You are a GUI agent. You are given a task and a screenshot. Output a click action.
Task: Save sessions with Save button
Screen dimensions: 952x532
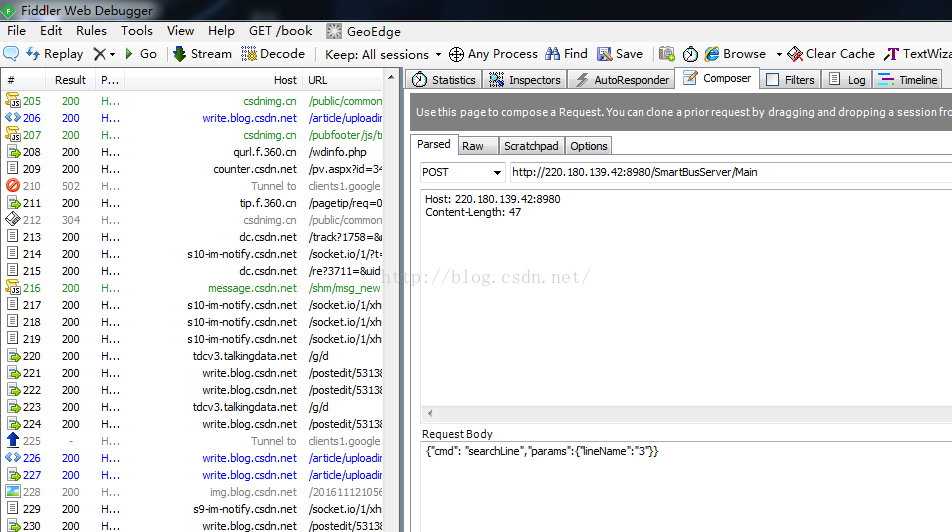620,54
